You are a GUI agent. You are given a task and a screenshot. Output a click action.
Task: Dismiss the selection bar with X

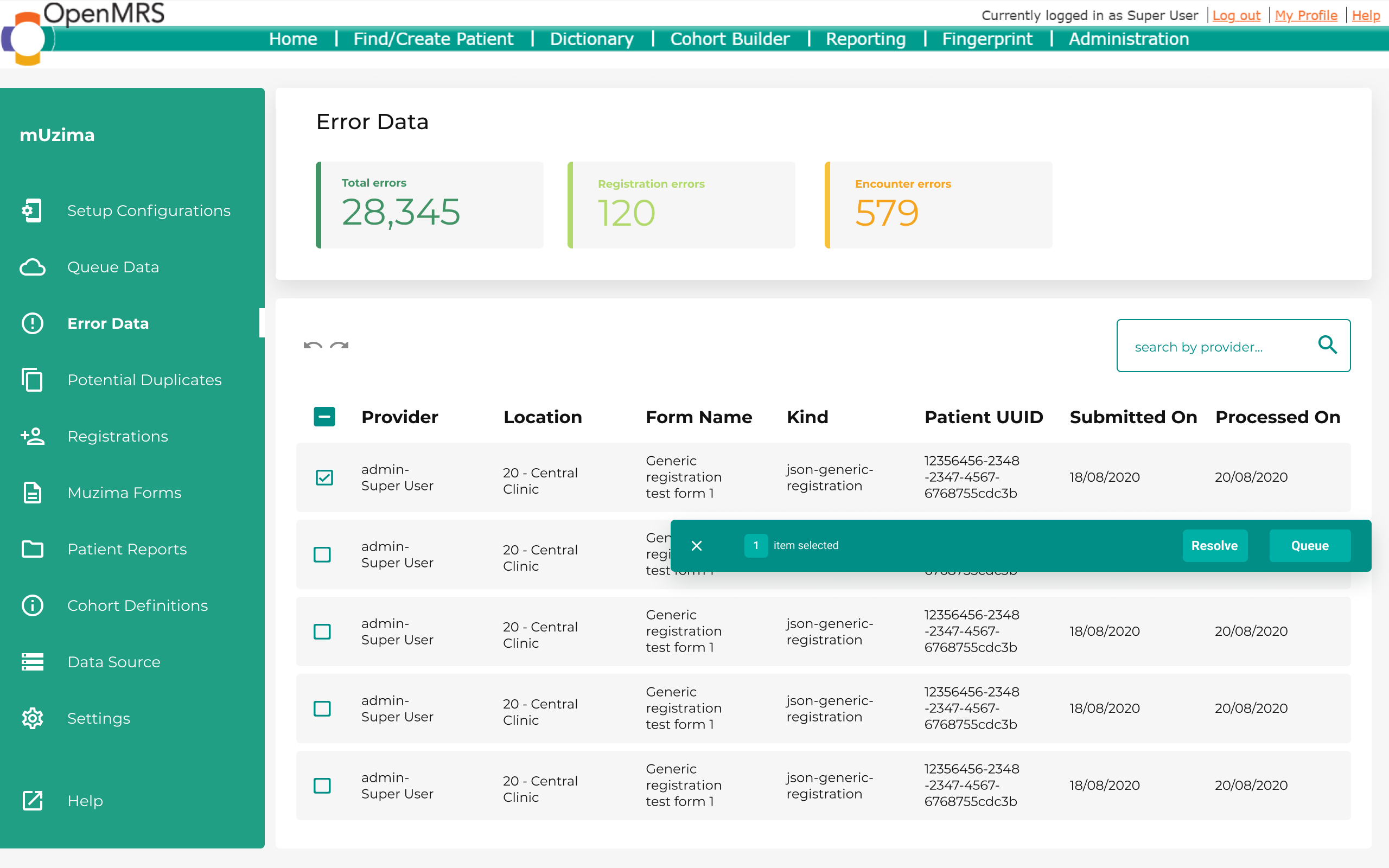coord(697,545)
